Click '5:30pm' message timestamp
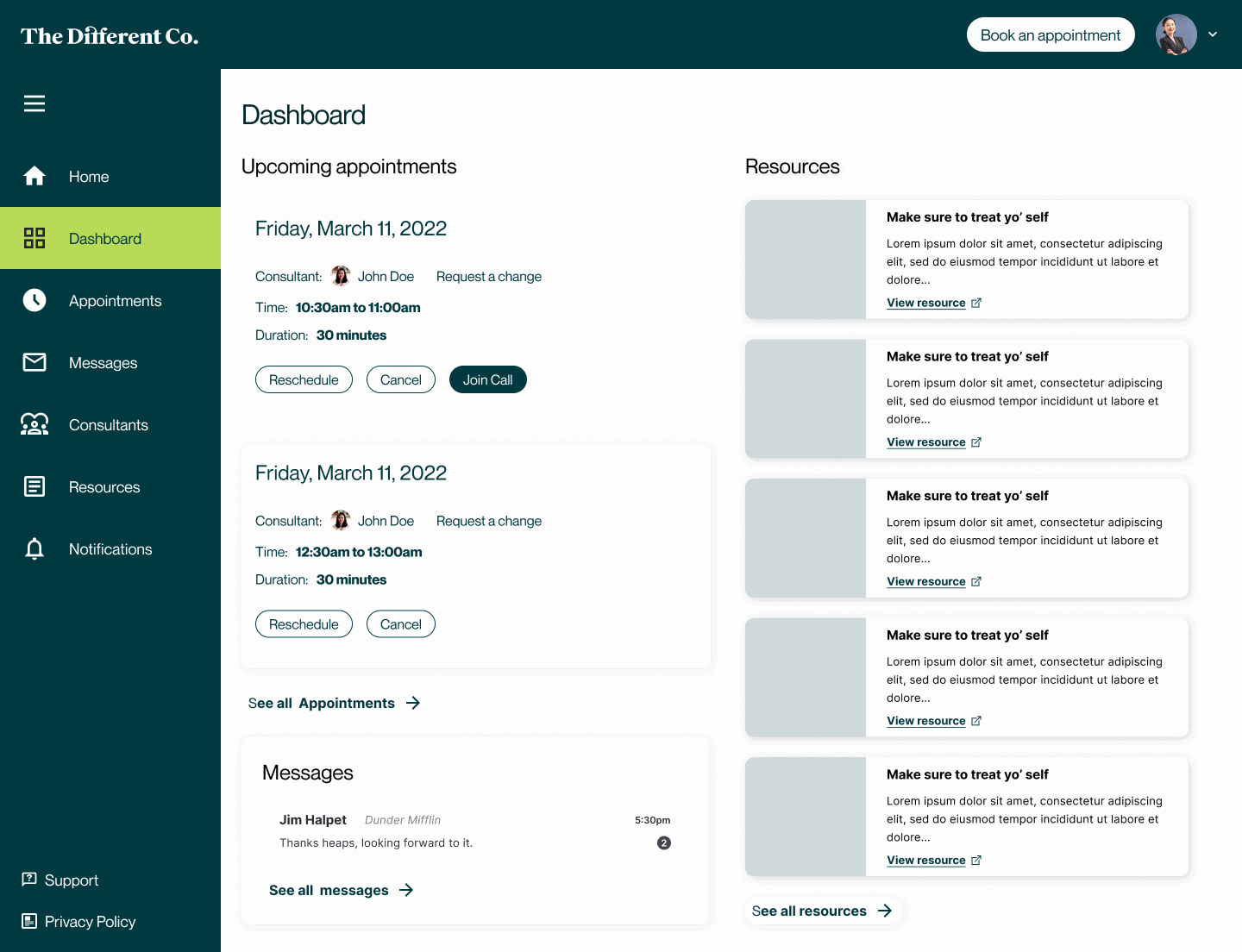 (x=653, y=820)
